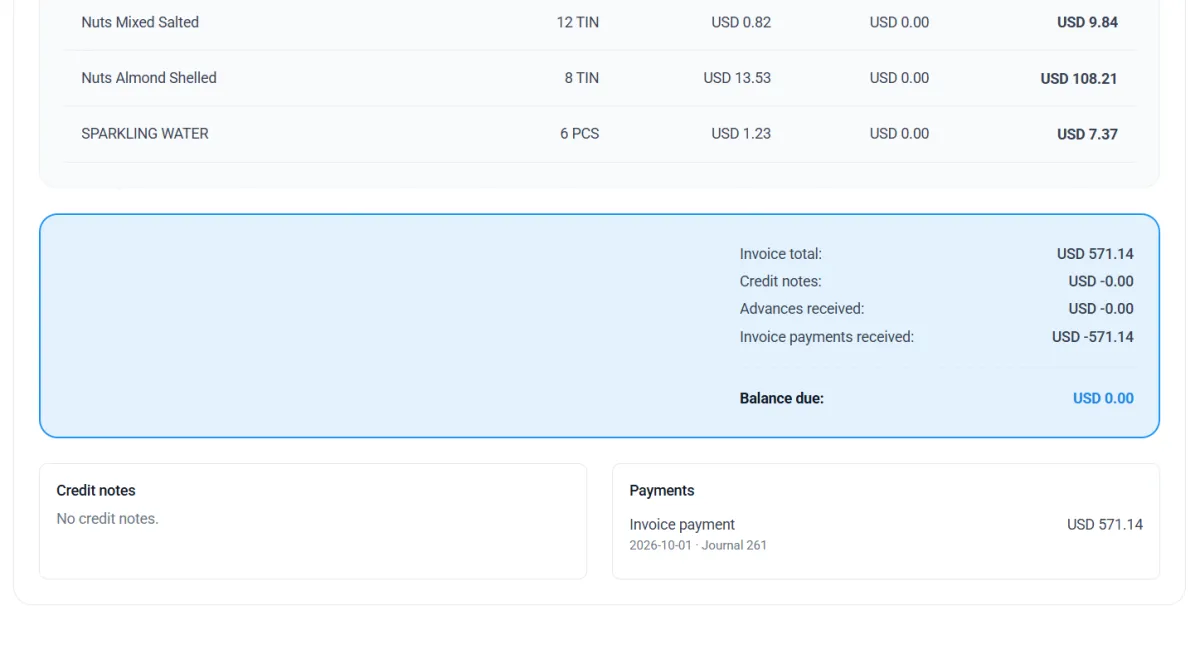Select the "USD 108.21" line total
This screenshot has height=645, width=1200.
pyautogui.click(x=1079, y=78)
